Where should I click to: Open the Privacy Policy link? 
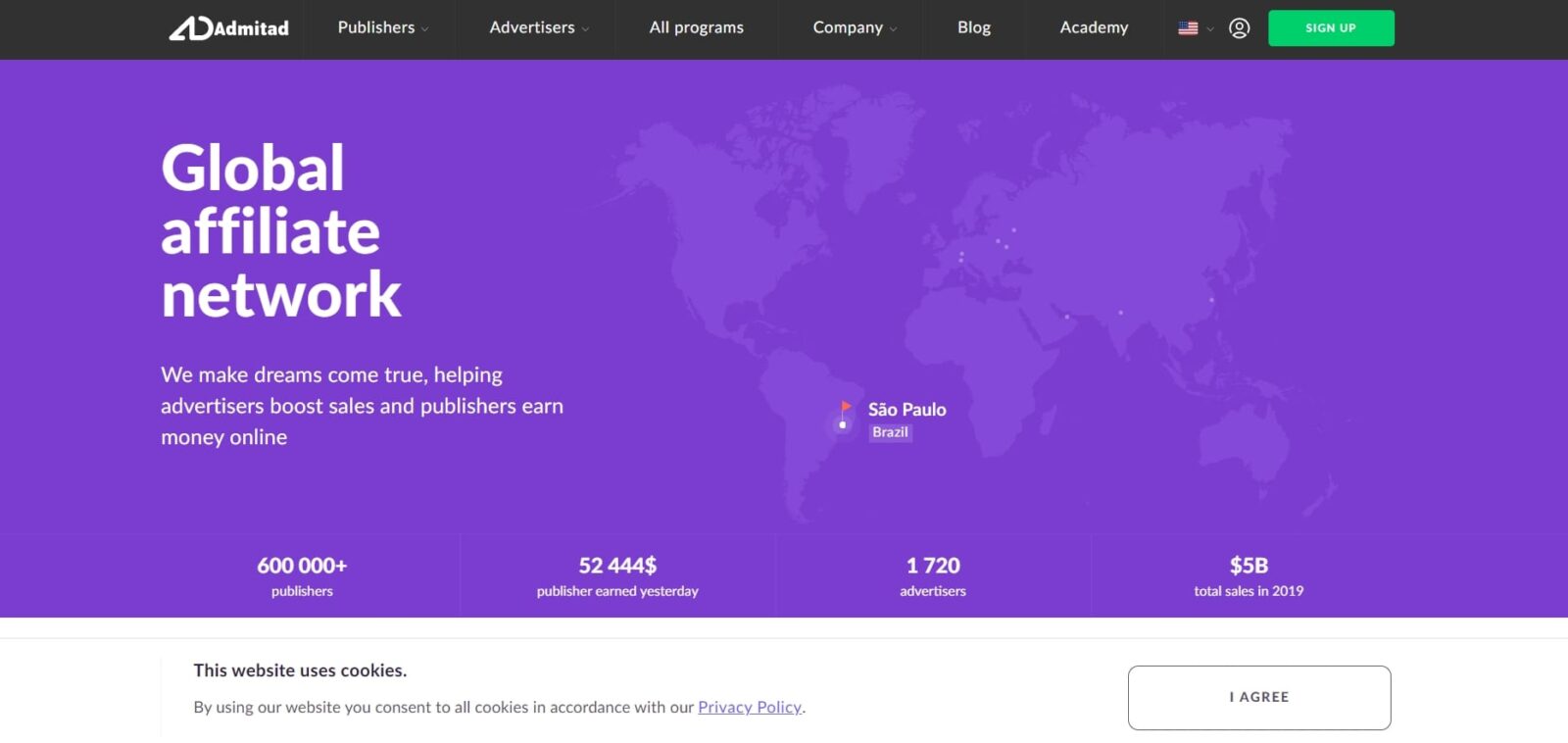pos(750,707)
